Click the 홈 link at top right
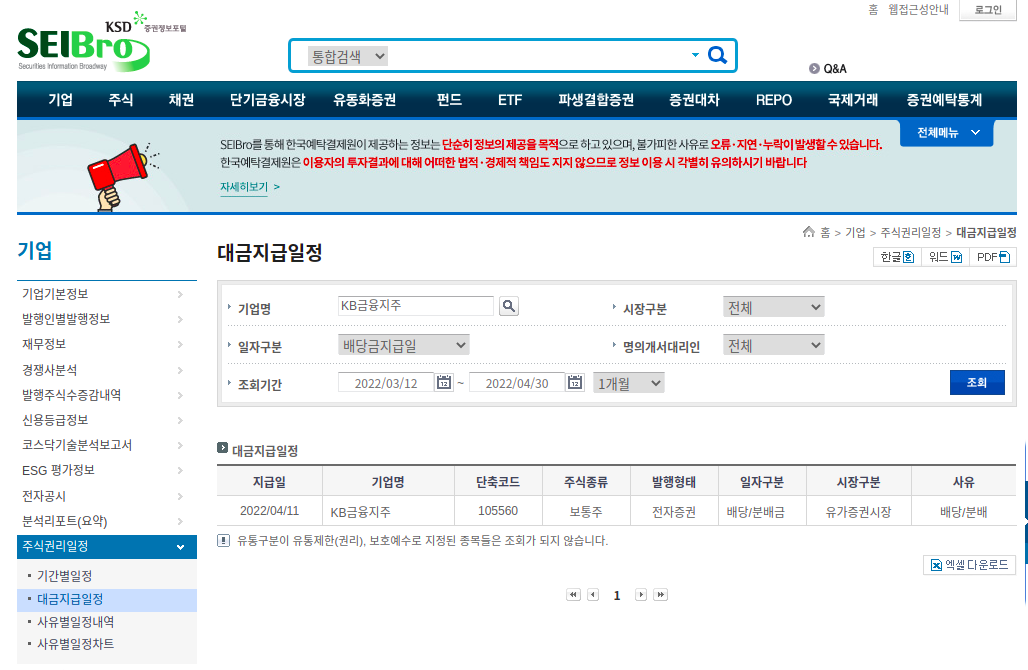Viewport: 1028px width, 670px height. click(x=873, y=10)
